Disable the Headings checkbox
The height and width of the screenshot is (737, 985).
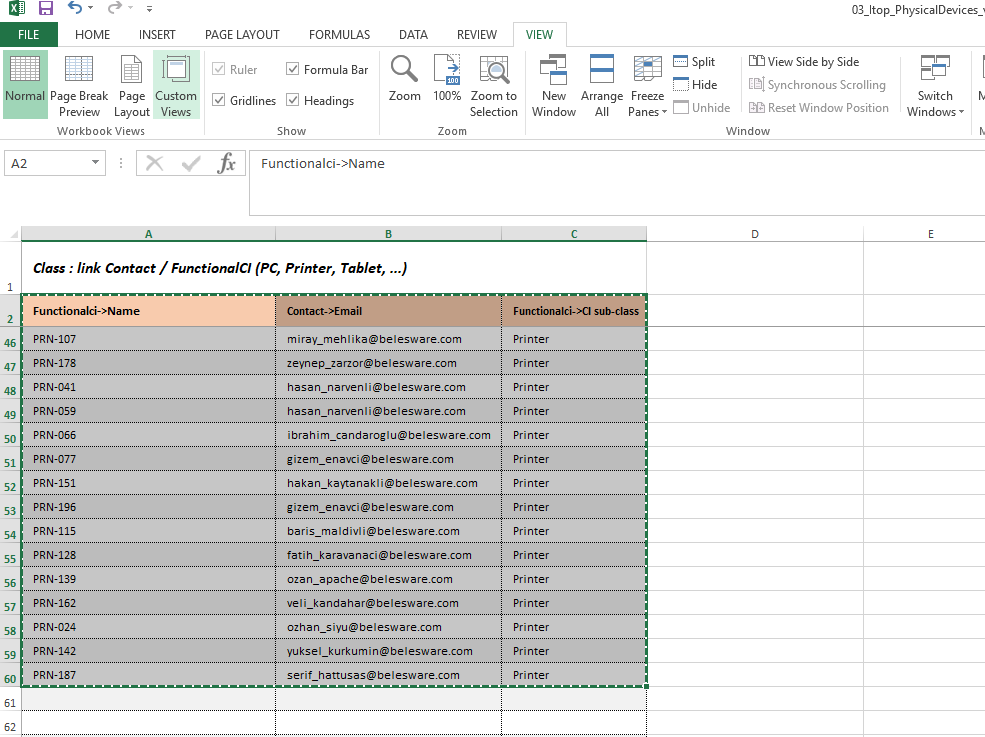293,101
